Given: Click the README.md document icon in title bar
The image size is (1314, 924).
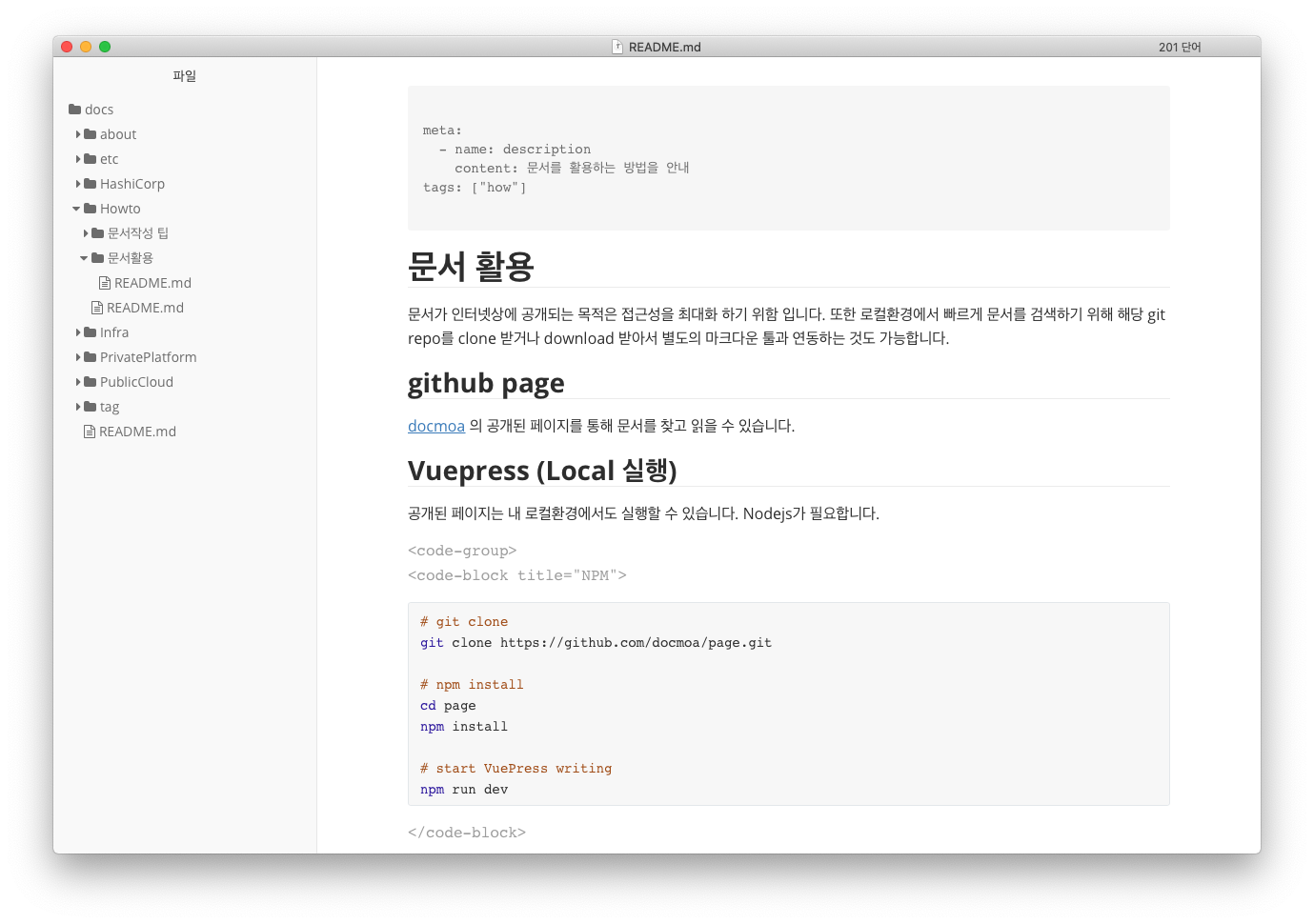Looking at the screenshot, I should point(617,47).
